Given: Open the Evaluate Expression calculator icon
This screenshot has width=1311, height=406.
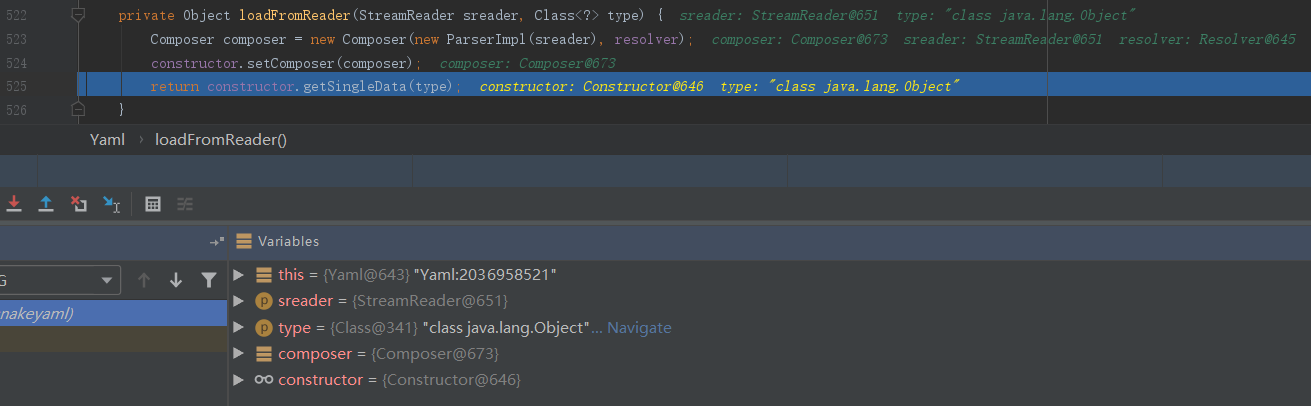Looking at the screenshot, I should click(153, 204).
